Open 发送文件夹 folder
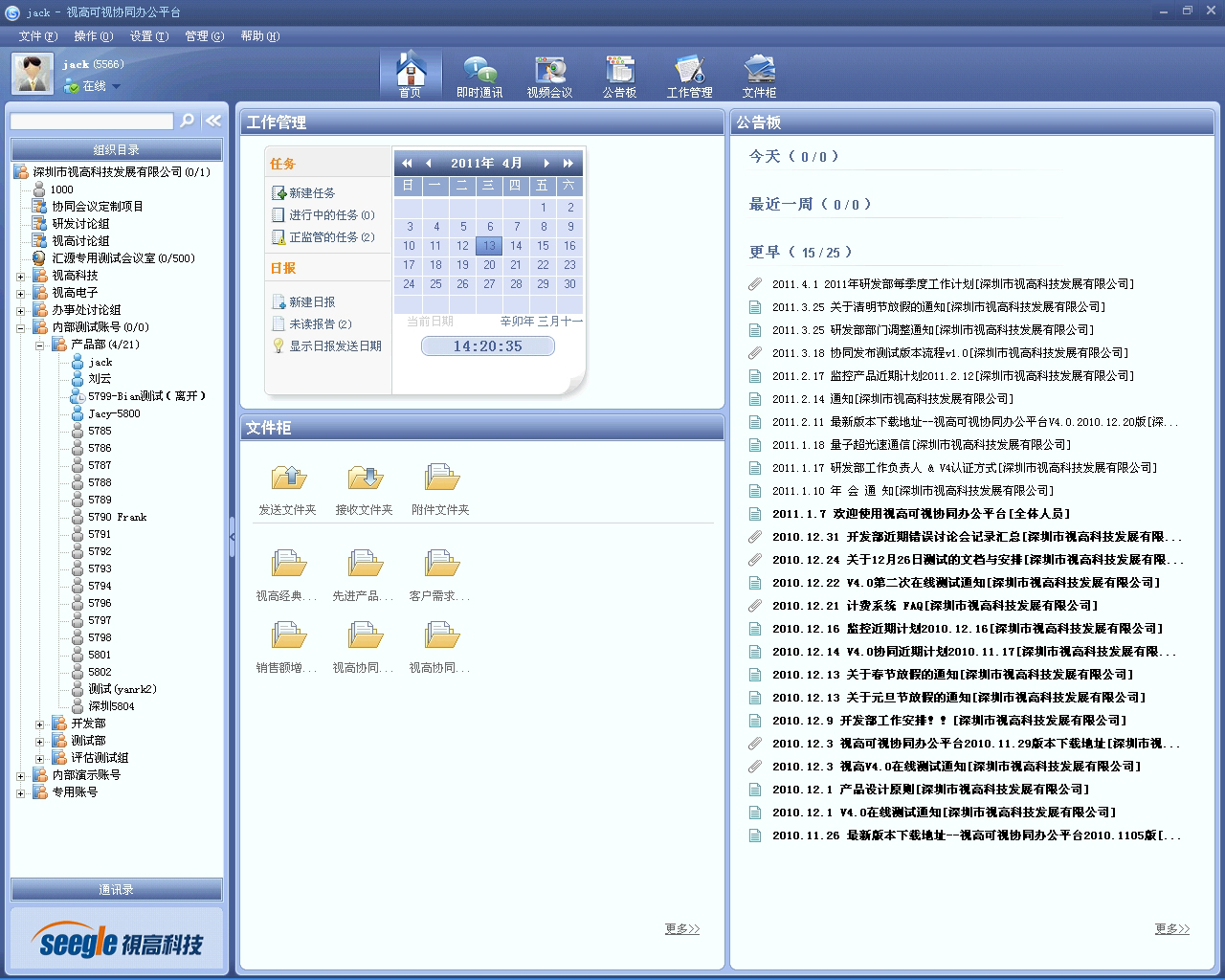This screenshot has width=1225, height=980. pyautogui.click(x=287, y=490)
